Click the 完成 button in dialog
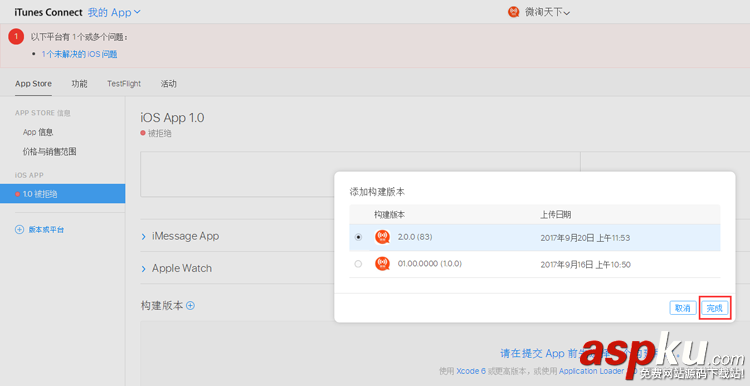Image resolution: width=750 pixels, height=386 pixels. point(715,308)
